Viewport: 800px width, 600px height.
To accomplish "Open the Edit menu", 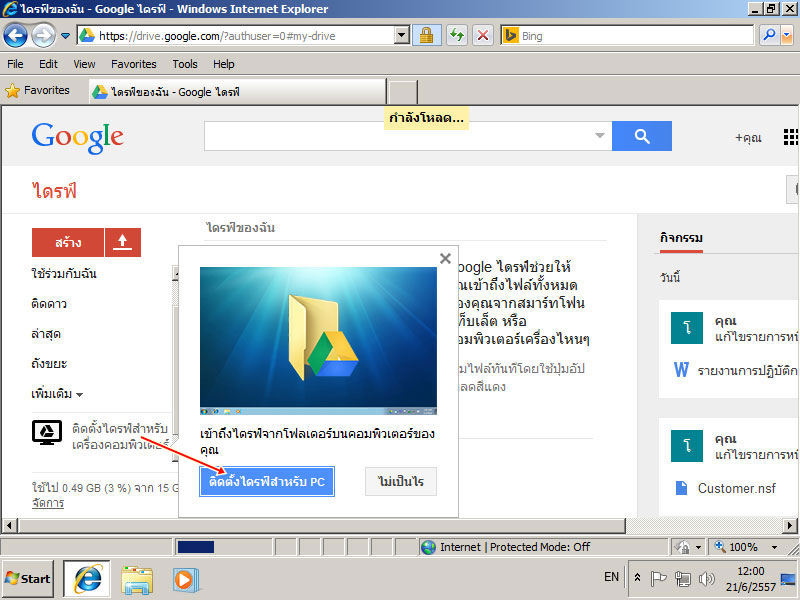I will tap(48, 64).
